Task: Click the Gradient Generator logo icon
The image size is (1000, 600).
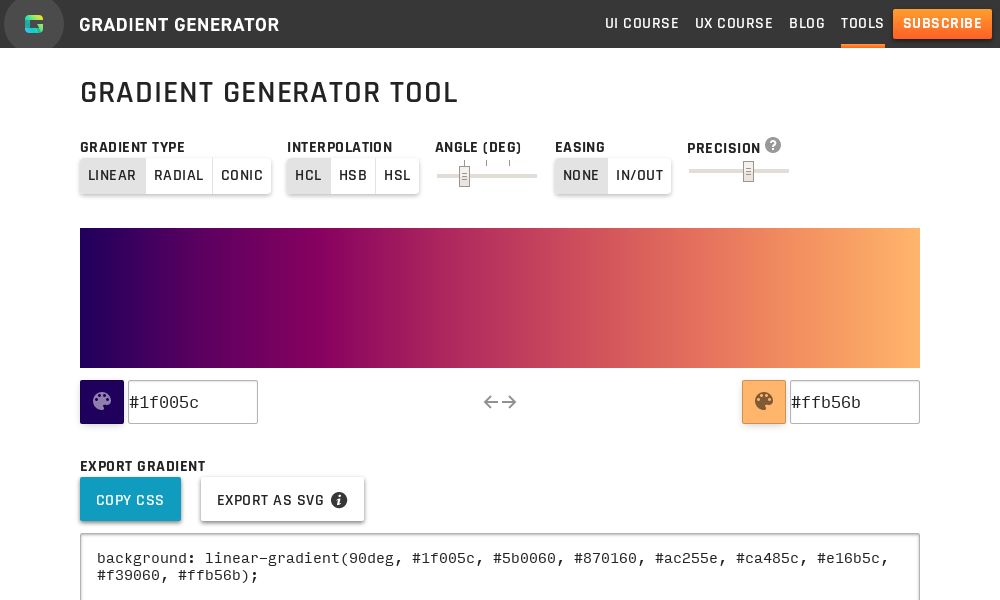Action: point(34,24)
